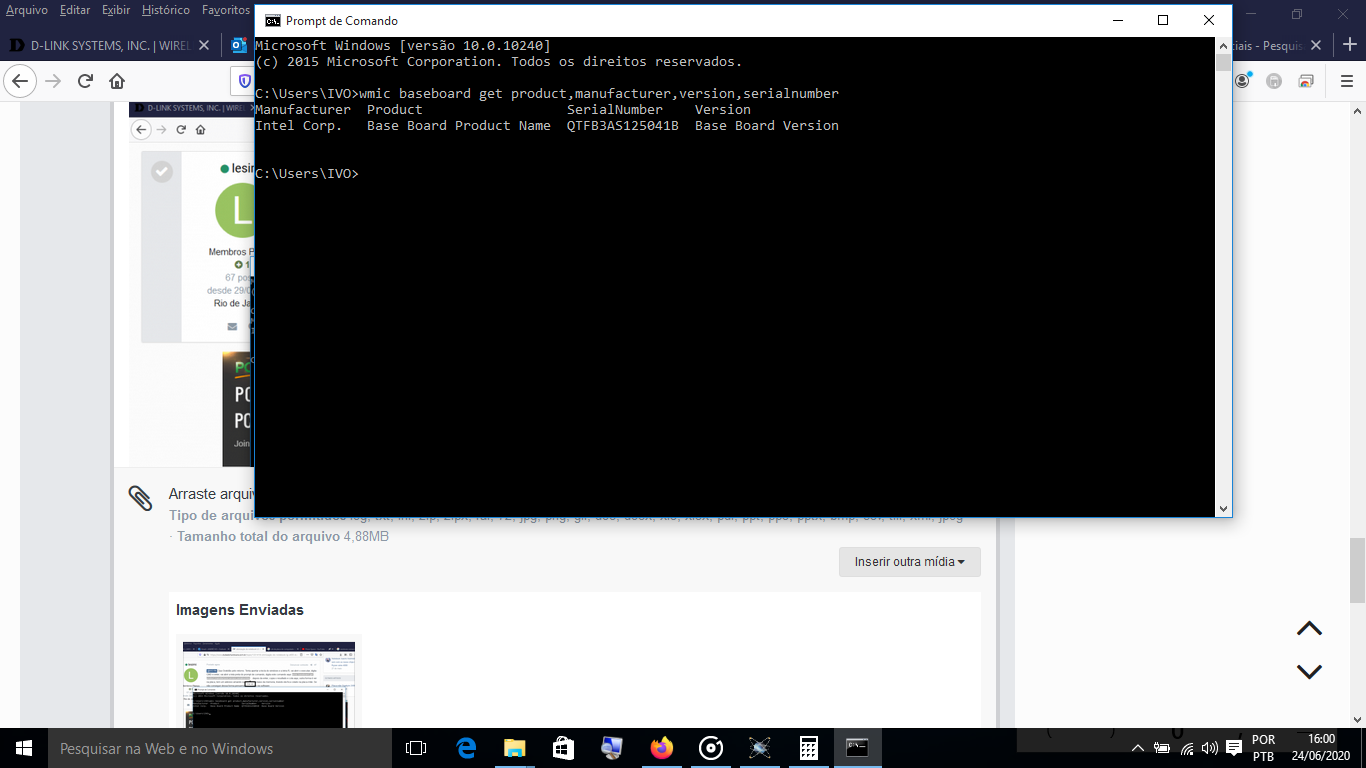Screen dimensions: 1366x768
Task: Click the battery tray icon
Action: coord(1162,748)
